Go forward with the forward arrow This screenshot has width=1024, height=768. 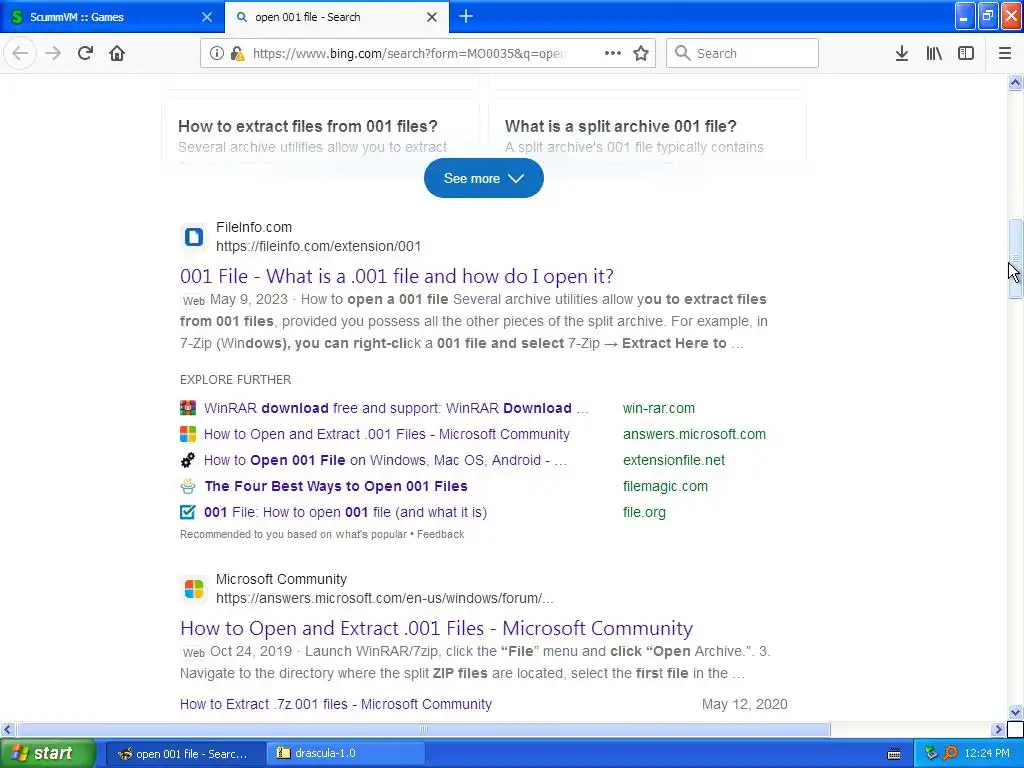click(x=53, y=54)
